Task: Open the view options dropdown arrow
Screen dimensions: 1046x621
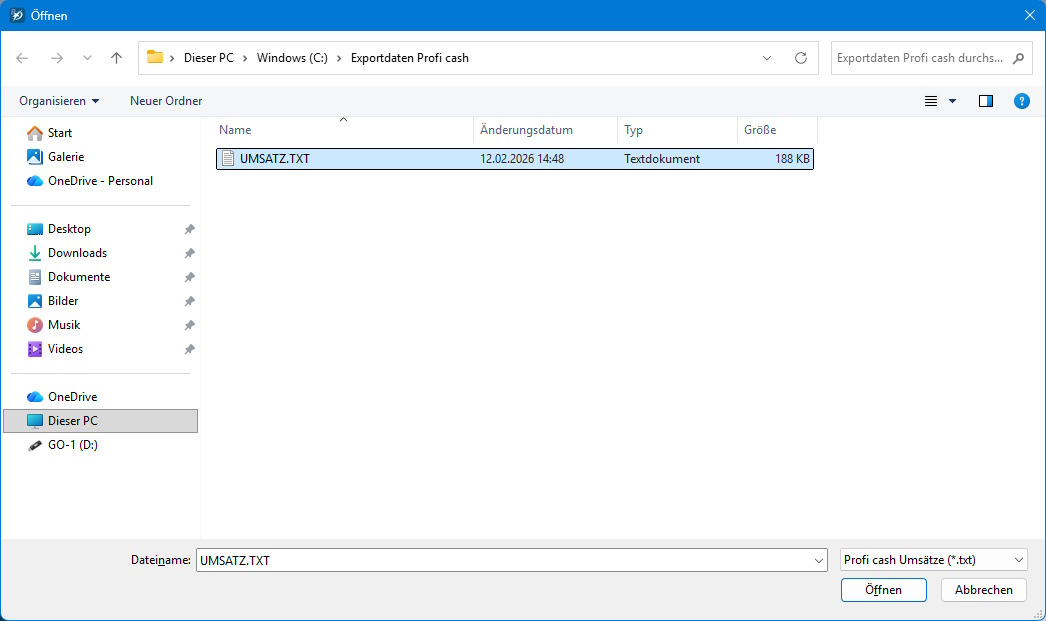Action: pyautogui.click(x=952, y=101)
